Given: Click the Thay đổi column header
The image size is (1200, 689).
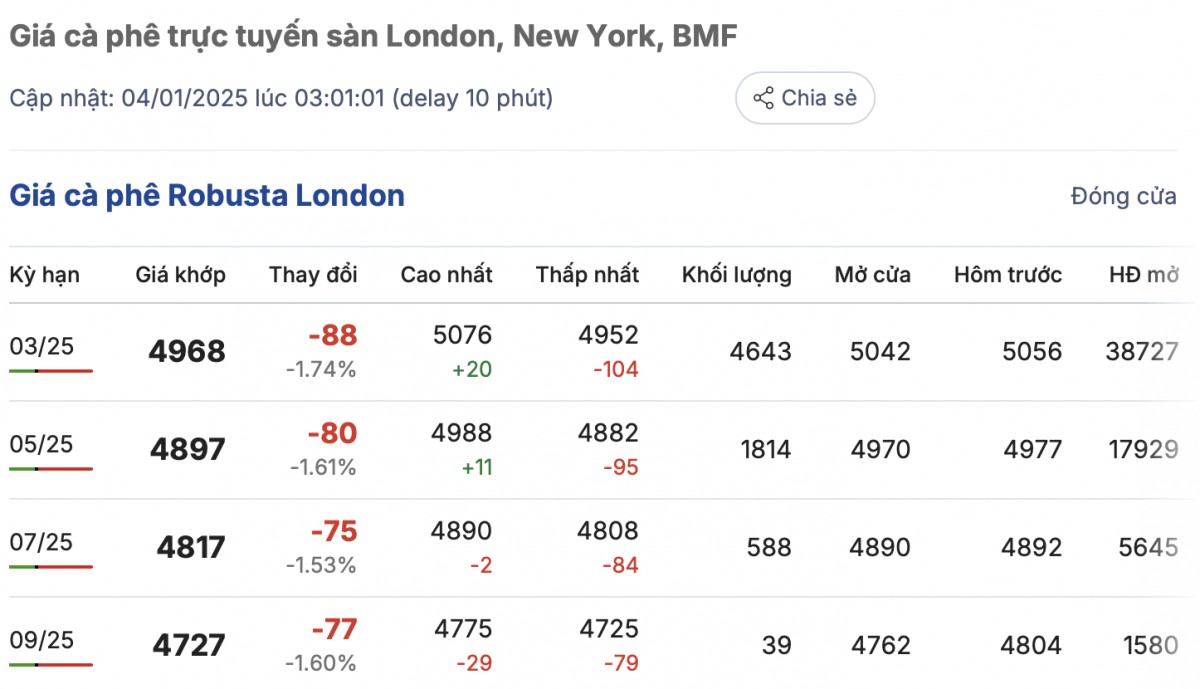Looking at the screenshot, I should [313, 275].
